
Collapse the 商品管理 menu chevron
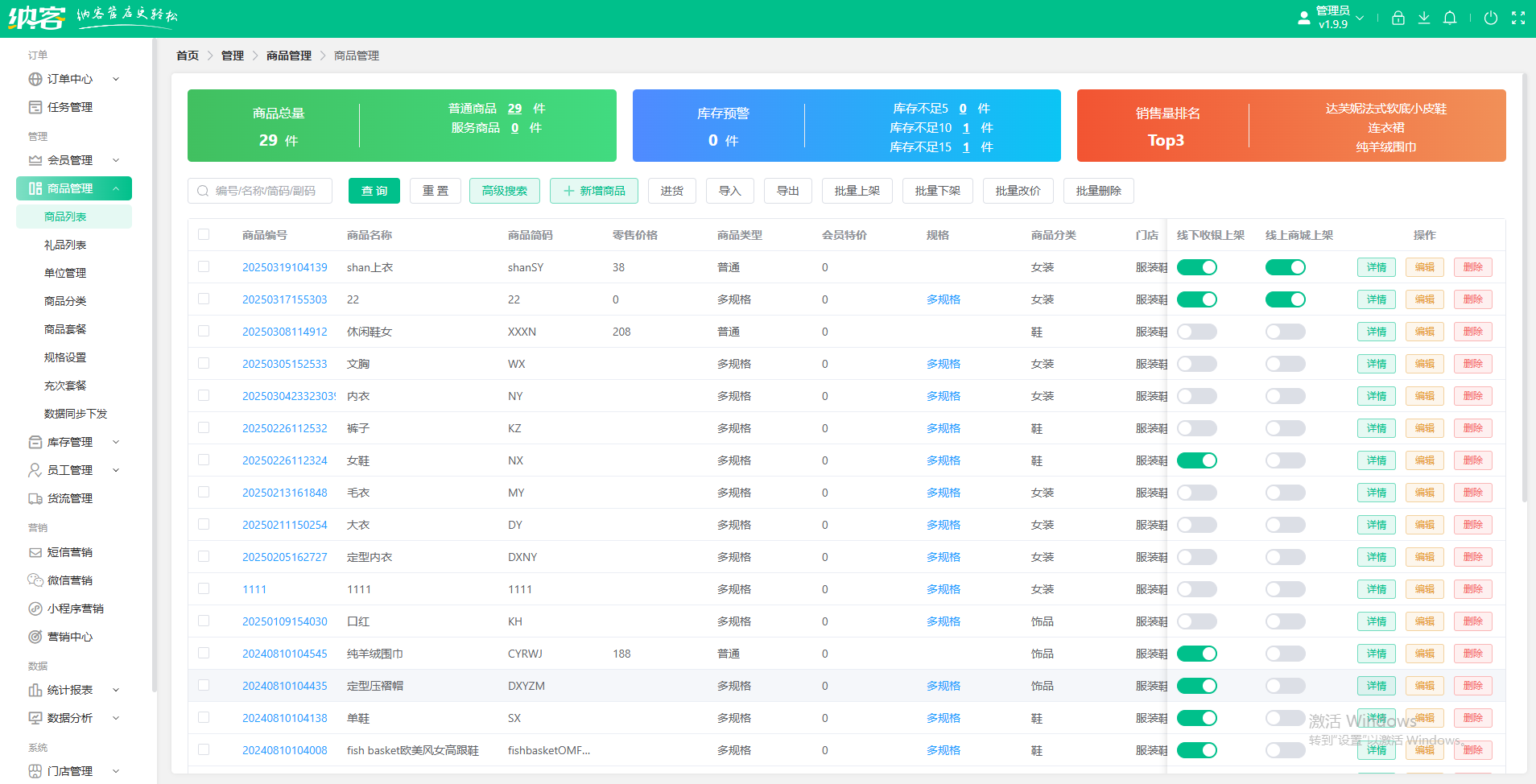coord(116,188)
